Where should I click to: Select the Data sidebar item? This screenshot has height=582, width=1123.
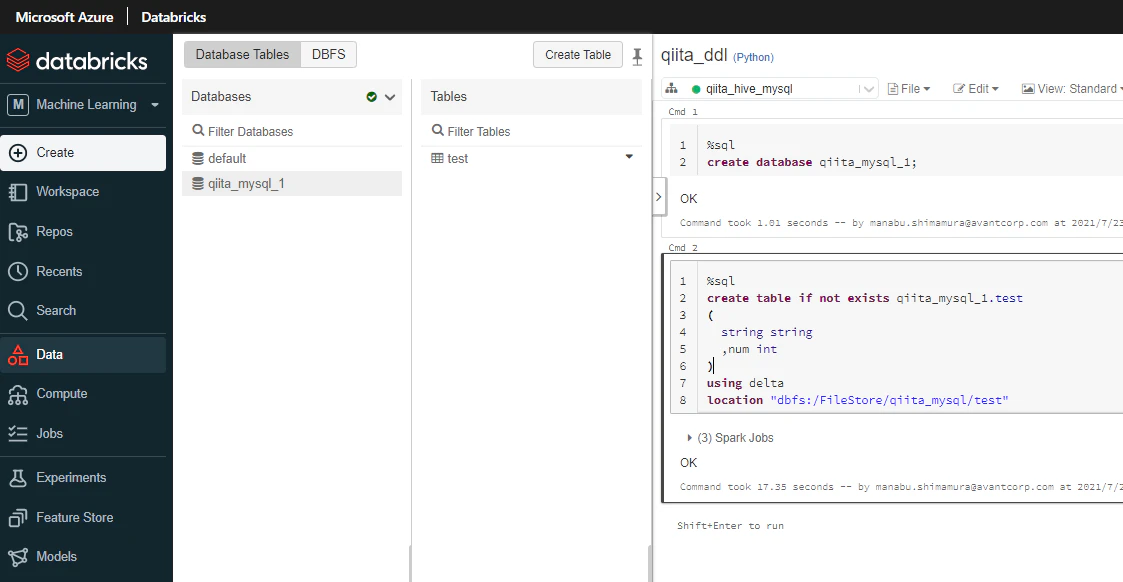[83, 354]
